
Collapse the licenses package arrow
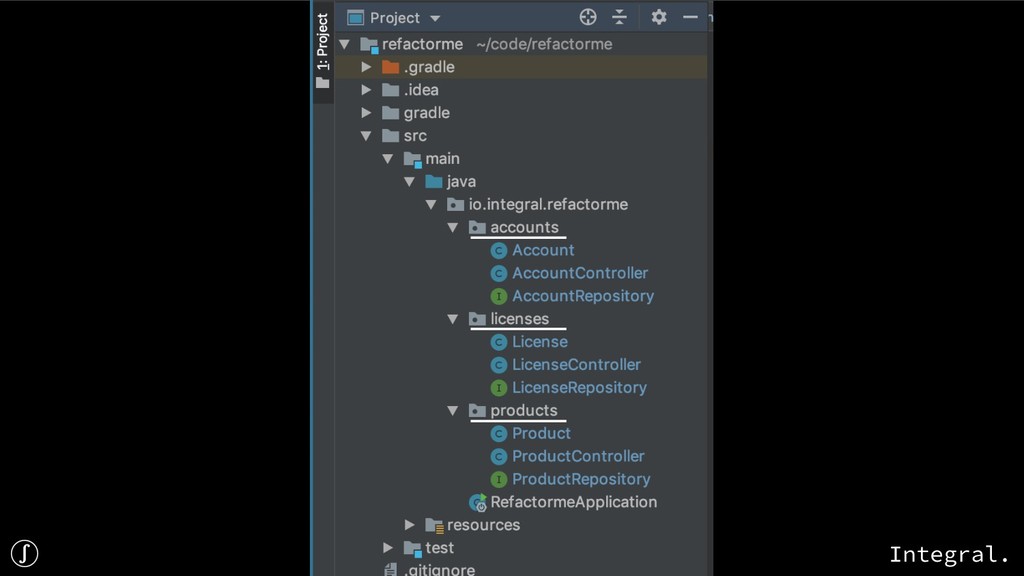pos(453,319)
